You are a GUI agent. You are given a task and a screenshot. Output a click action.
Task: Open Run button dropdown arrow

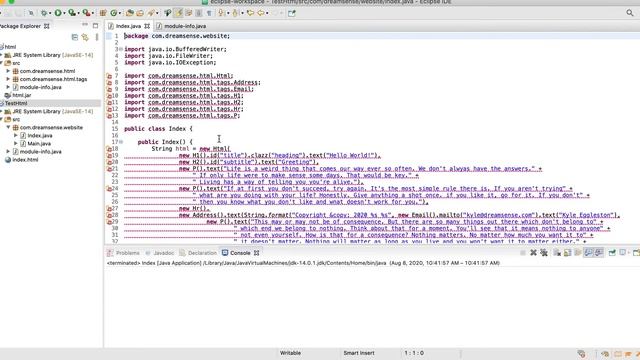coord(64,13)
